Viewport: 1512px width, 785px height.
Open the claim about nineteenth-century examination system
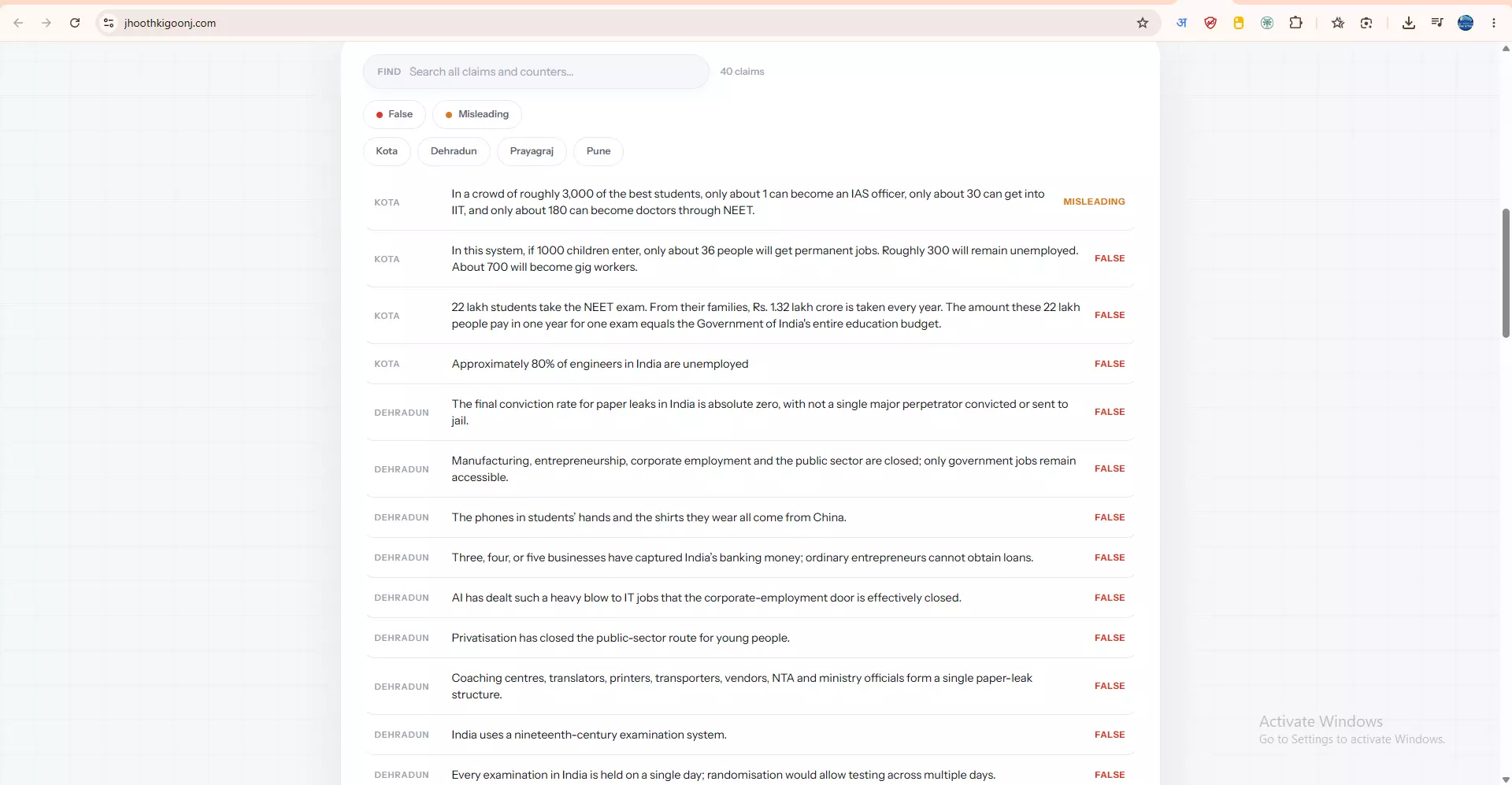(x=750, y=735)
